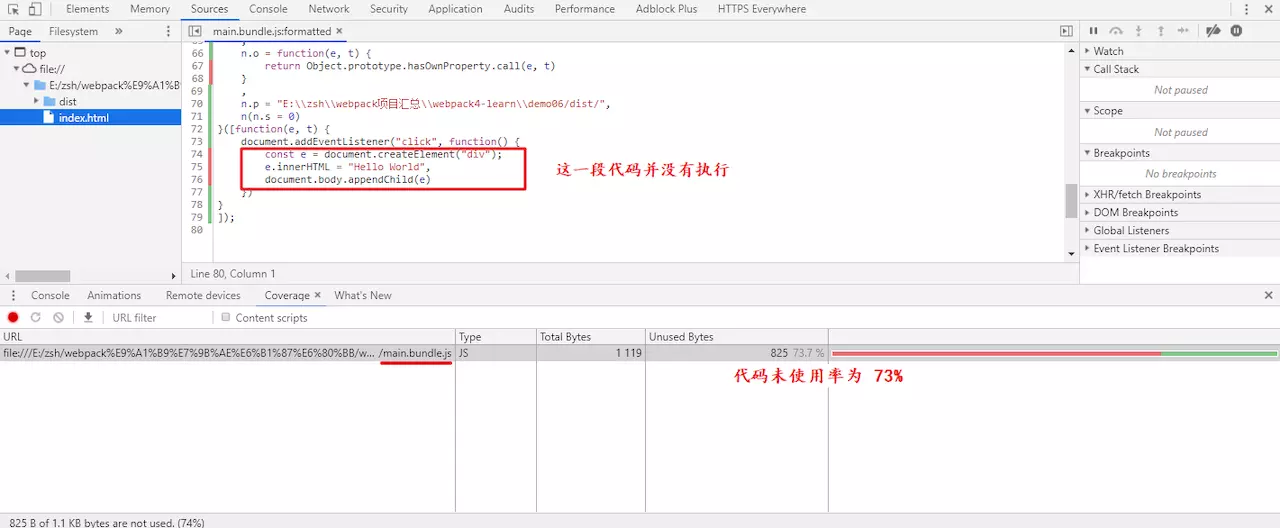This screenshot has width=1280, height=528.
Task: Open the drawer more-tools menu icon
Action: click(x=13, y=295)
